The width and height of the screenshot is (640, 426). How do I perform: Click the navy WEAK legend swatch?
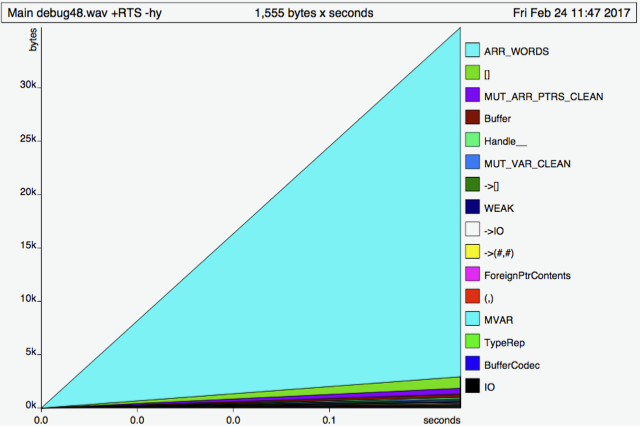pyautogui.click(x=472, y=207)
